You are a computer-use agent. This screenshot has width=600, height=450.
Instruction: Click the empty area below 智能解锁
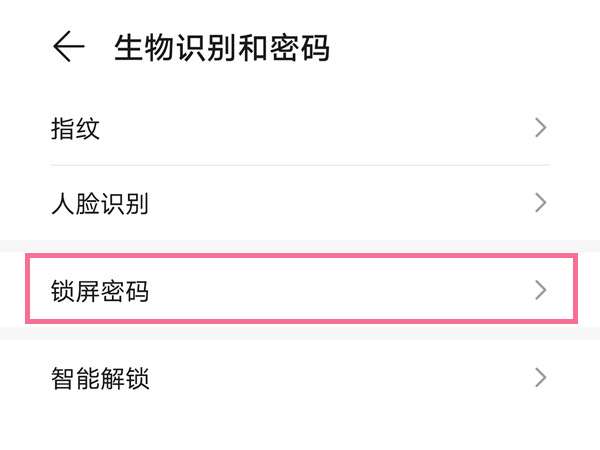click(x=300, y=428)
